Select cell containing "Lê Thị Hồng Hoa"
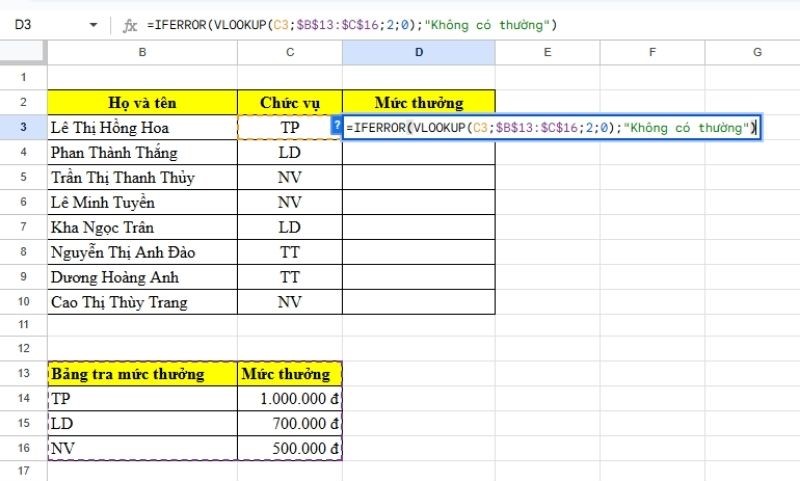800x481 pixels. pyautogui.click(x=143, y=127)
